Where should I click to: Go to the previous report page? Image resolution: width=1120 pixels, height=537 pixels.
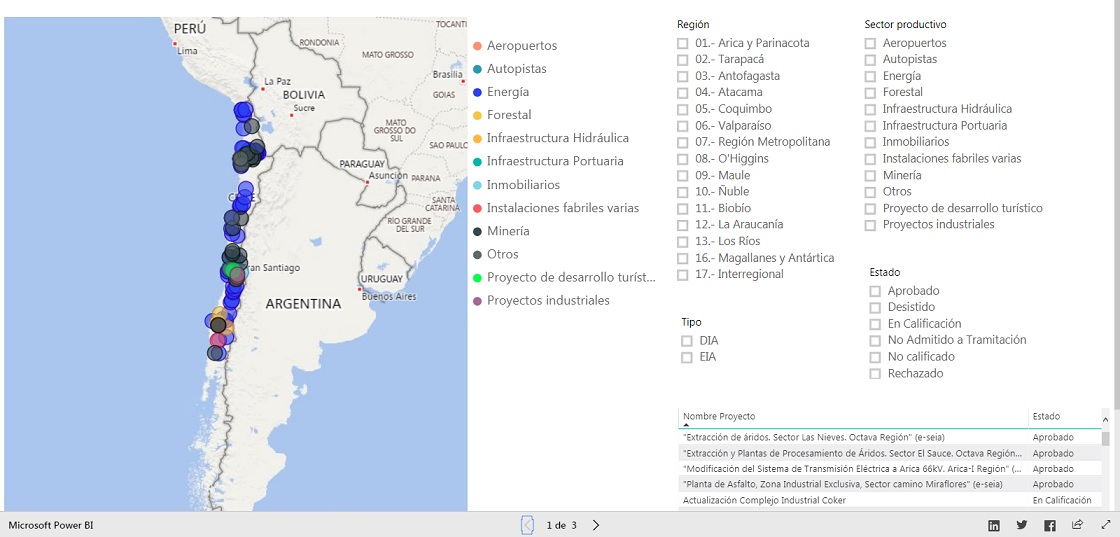coord(528,525)
